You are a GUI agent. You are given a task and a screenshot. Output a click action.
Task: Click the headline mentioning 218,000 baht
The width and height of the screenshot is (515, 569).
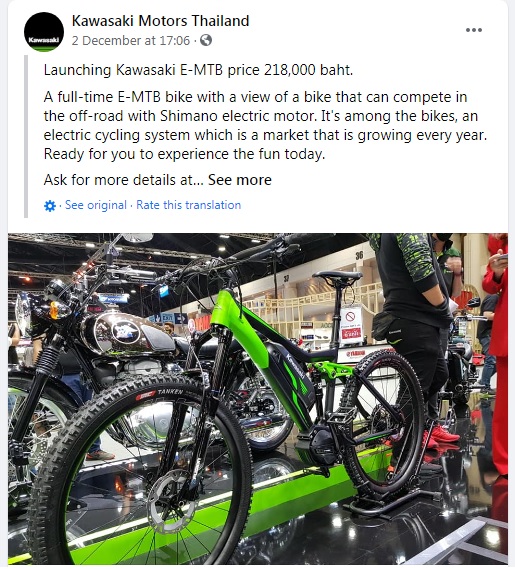tap(198, 70)
